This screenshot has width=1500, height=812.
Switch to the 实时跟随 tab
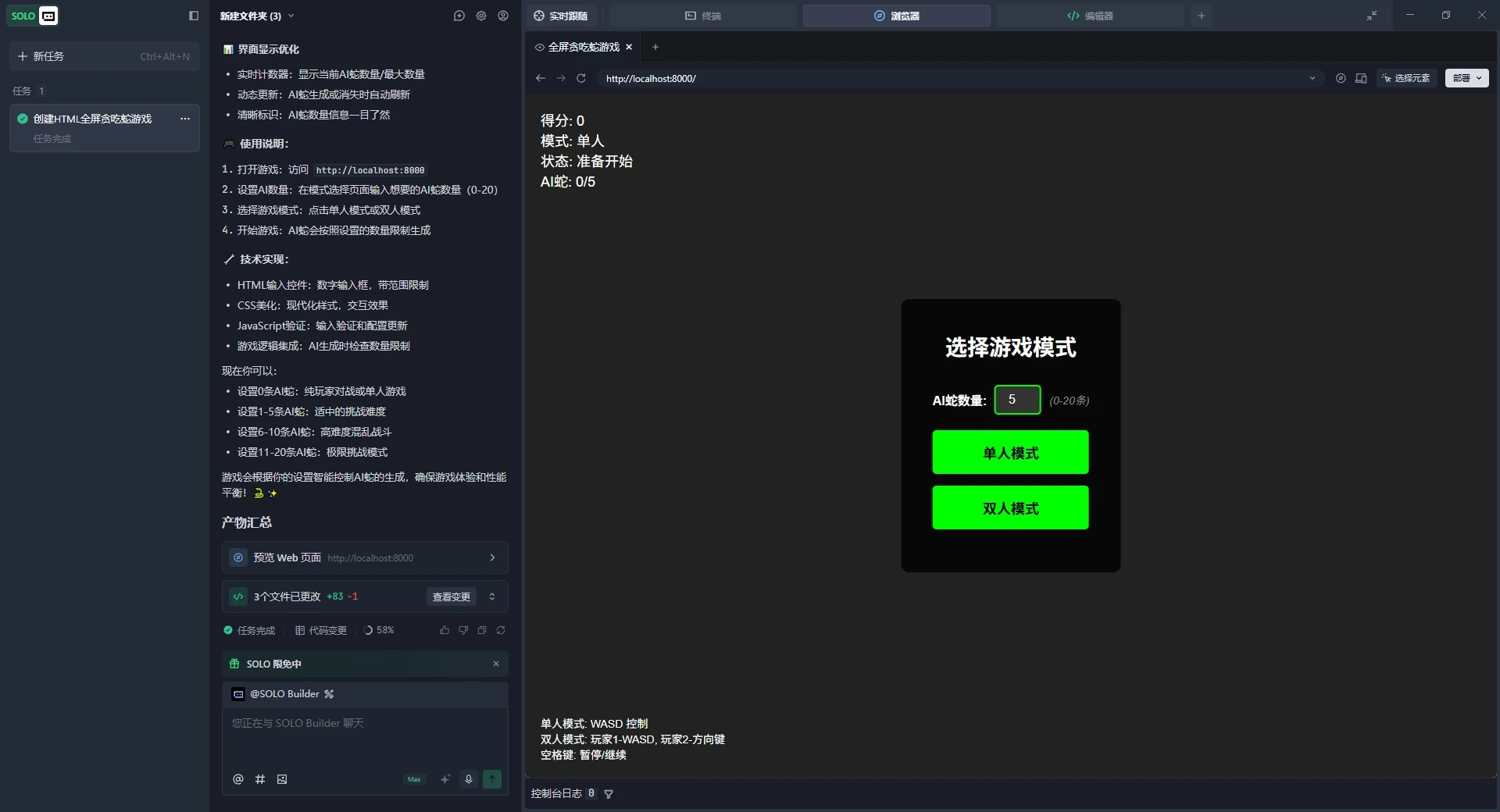coord(561,16)
